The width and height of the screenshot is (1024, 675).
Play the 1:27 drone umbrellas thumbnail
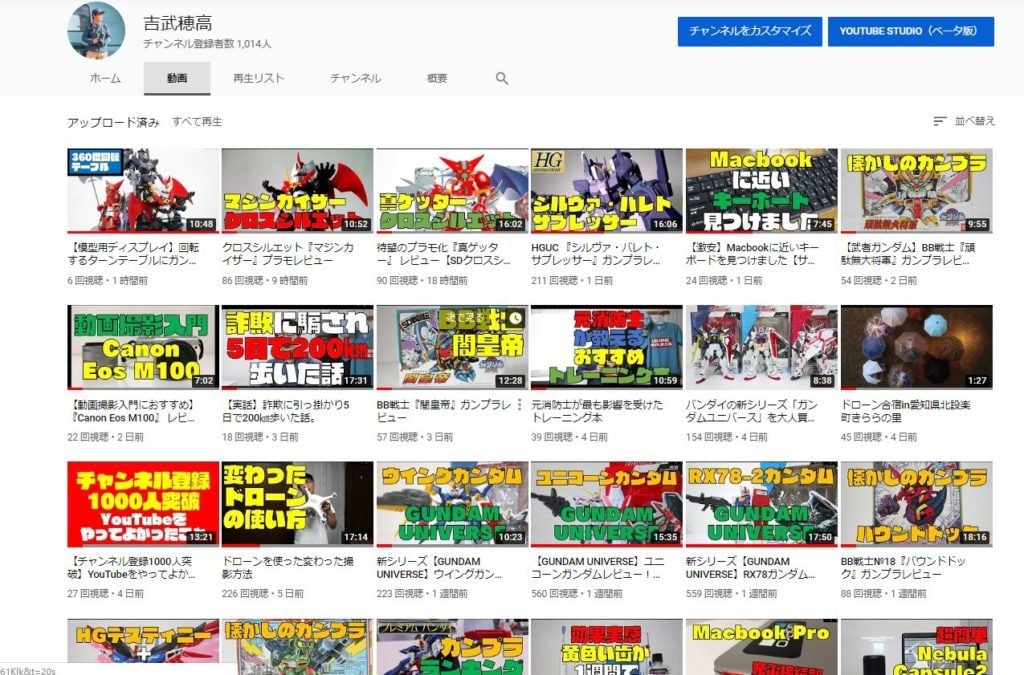(x=917, y=347)
